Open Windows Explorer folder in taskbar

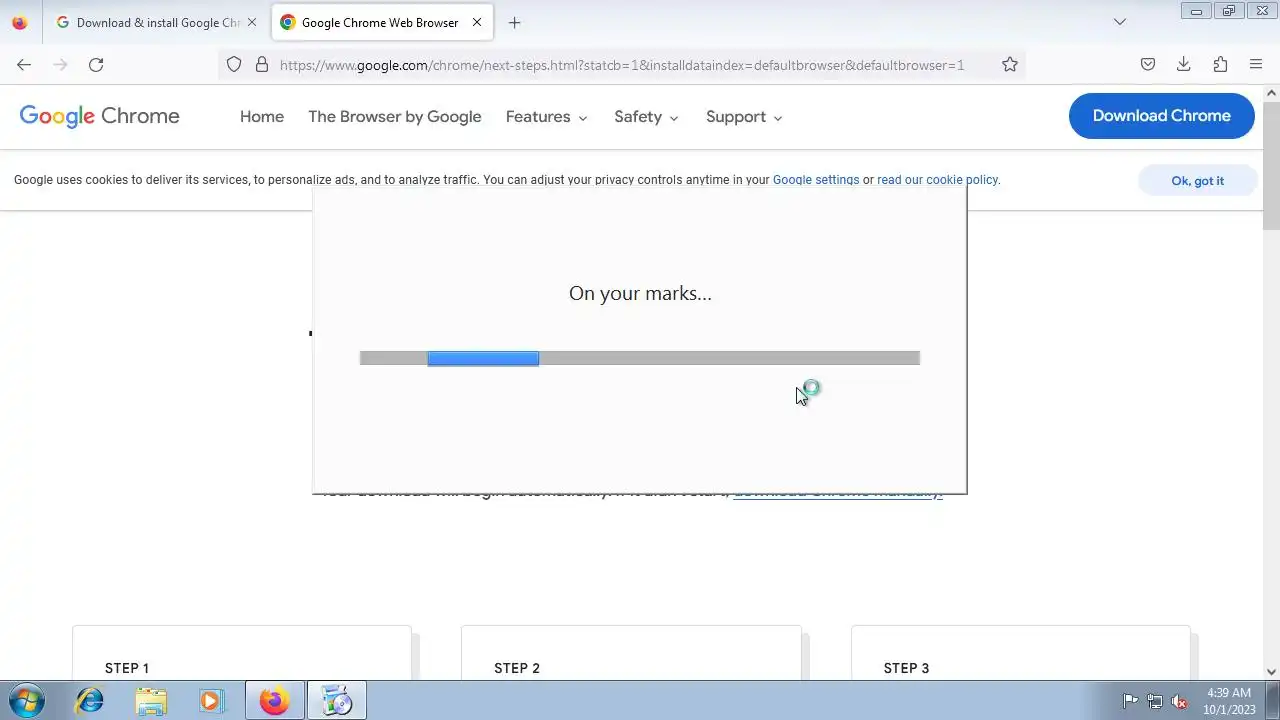(x=151, y=701)
